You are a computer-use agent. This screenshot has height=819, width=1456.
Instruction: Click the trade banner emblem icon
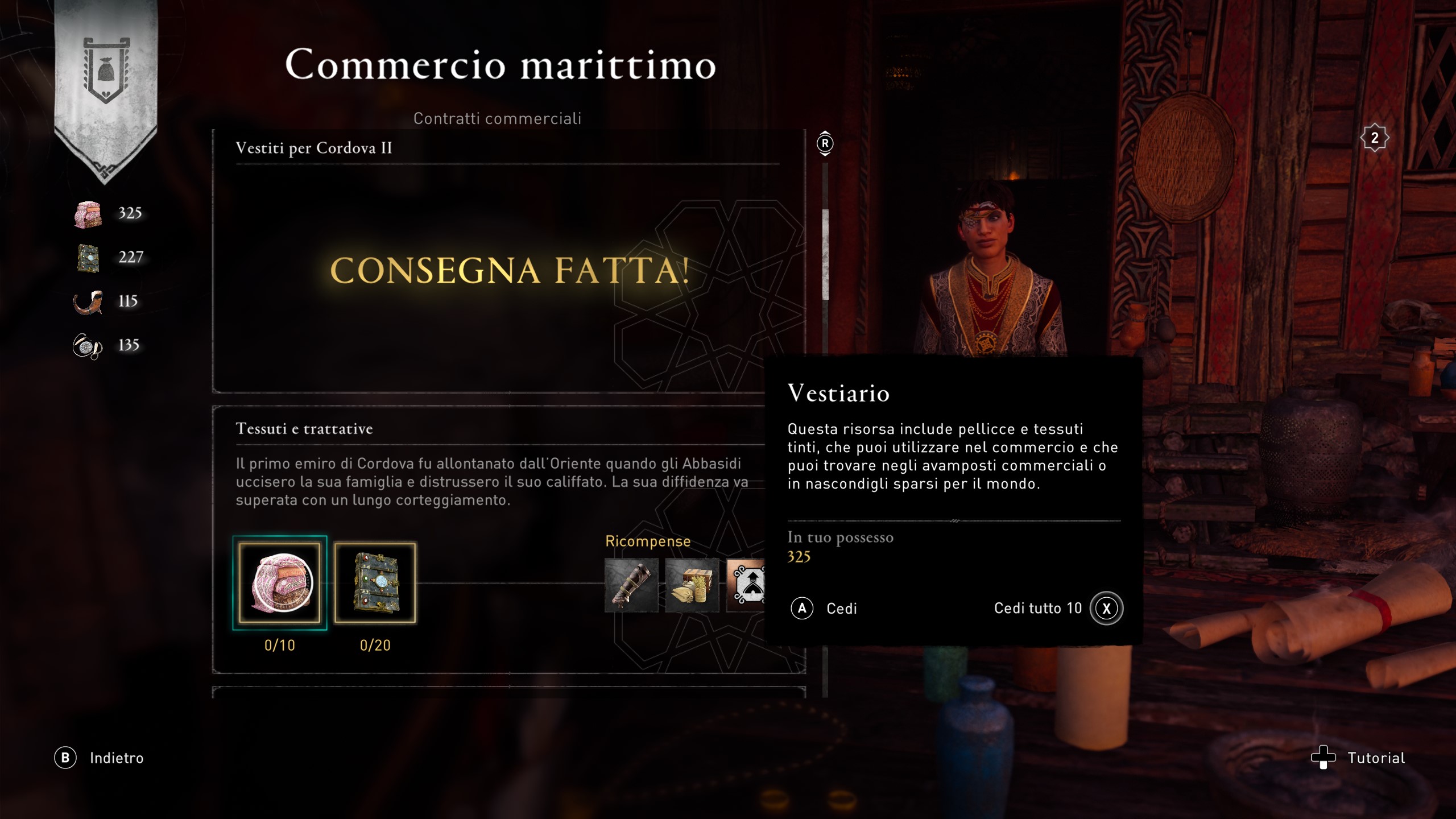pos(106,71)
